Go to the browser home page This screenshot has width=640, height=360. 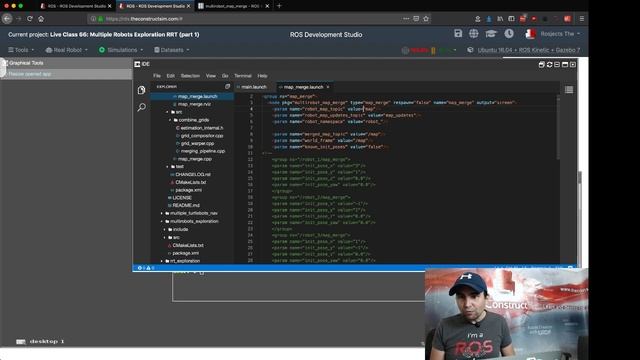(x=41, y=19)
